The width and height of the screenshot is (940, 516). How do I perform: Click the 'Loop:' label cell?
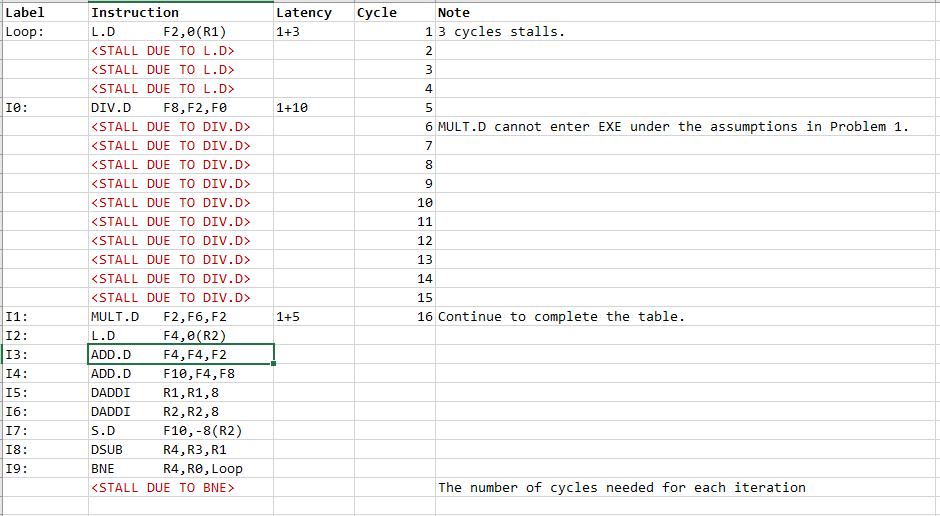(46, 32)
